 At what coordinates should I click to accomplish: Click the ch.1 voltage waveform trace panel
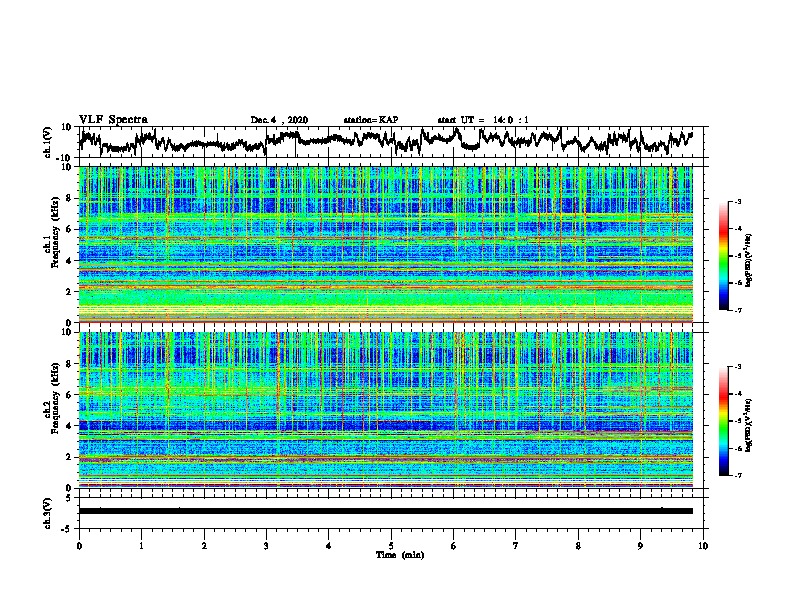click(393, 142)
